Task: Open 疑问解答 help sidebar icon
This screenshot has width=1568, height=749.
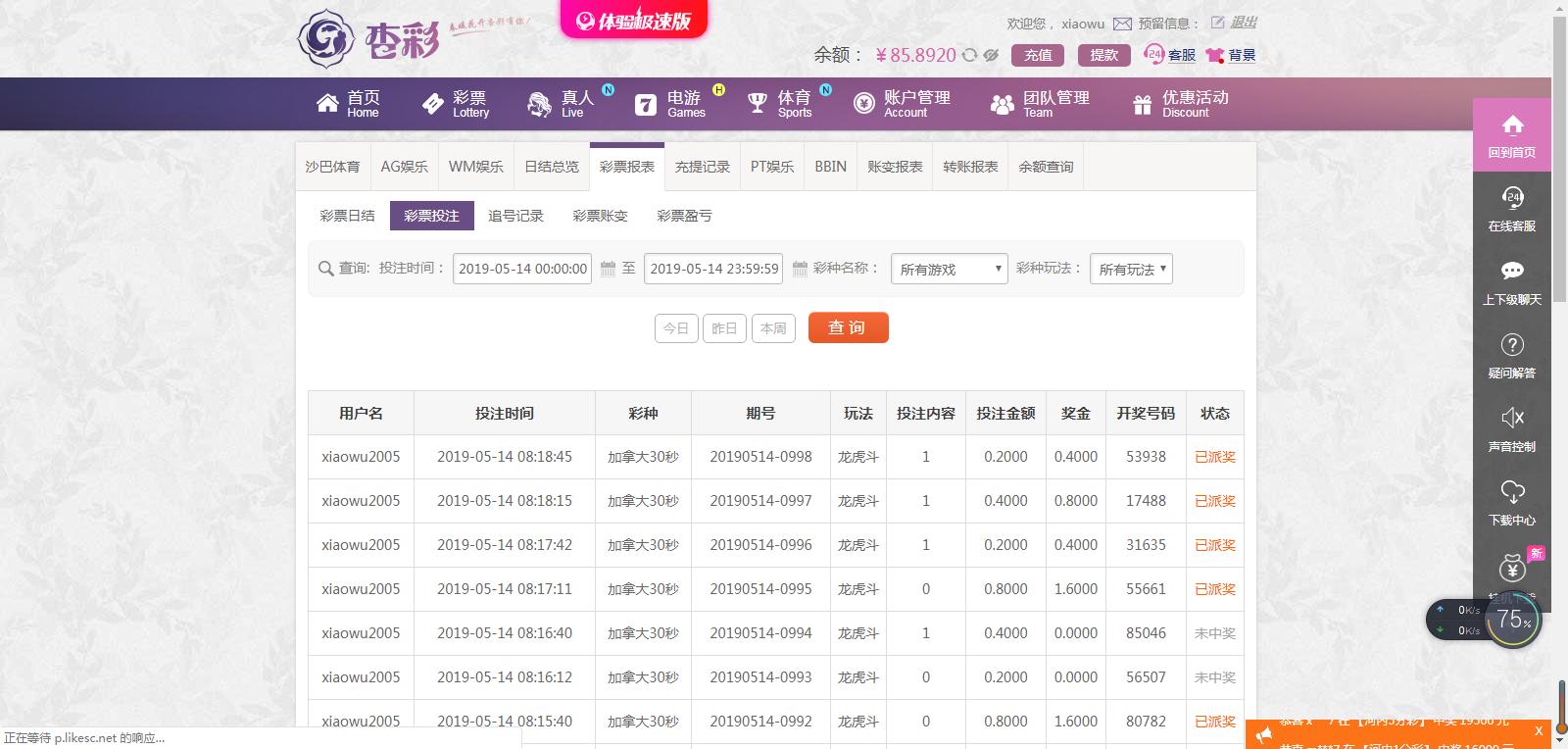Action: [x=1512, y=356]
